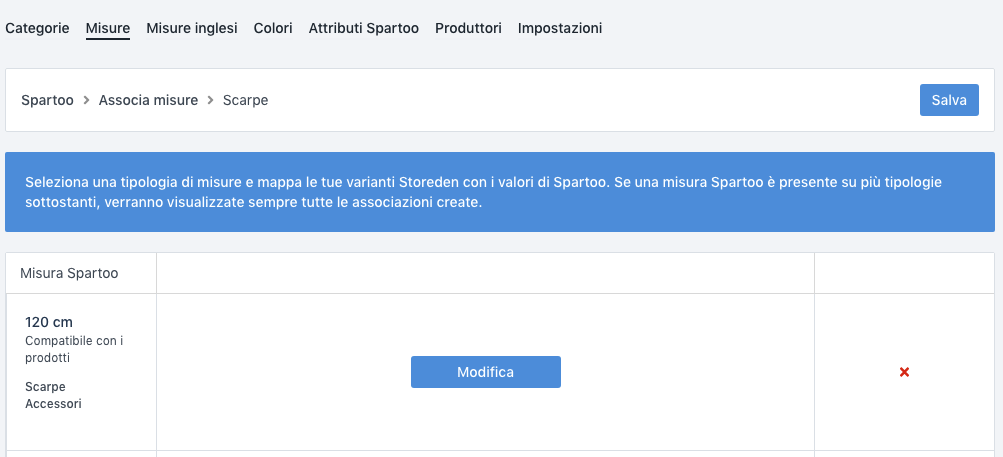Click the blue information banner text
Image resolution: width=1003 pixels, height=457 pixels.
(x=483, y=192)
